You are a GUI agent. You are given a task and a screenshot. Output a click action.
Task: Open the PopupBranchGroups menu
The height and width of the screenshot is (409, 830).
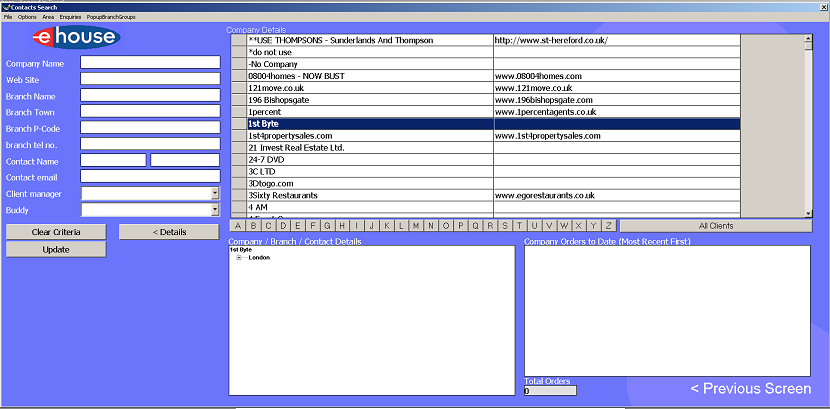111,17
